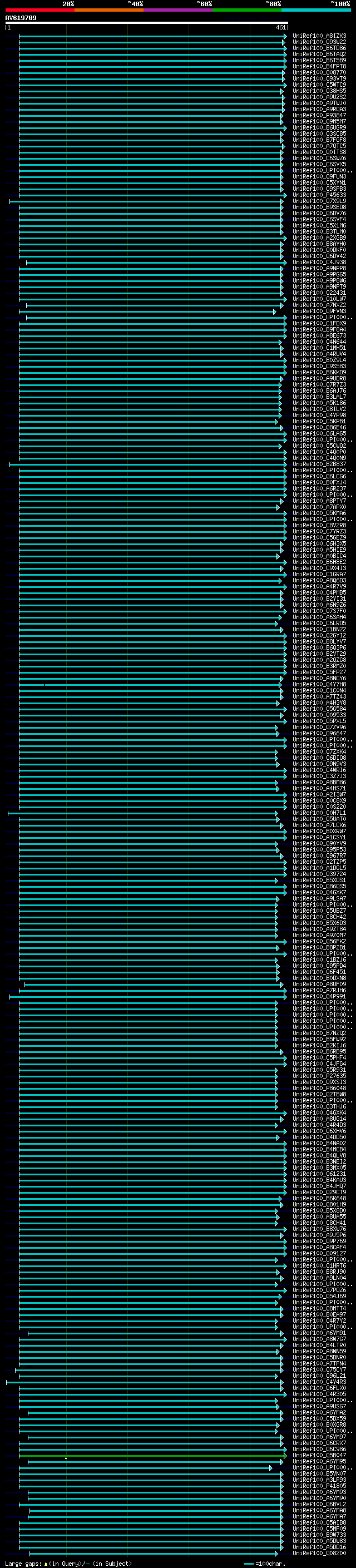Open hit UniRef100_Q93W22
356x1568 pixels.
click(x=319, y=42)
